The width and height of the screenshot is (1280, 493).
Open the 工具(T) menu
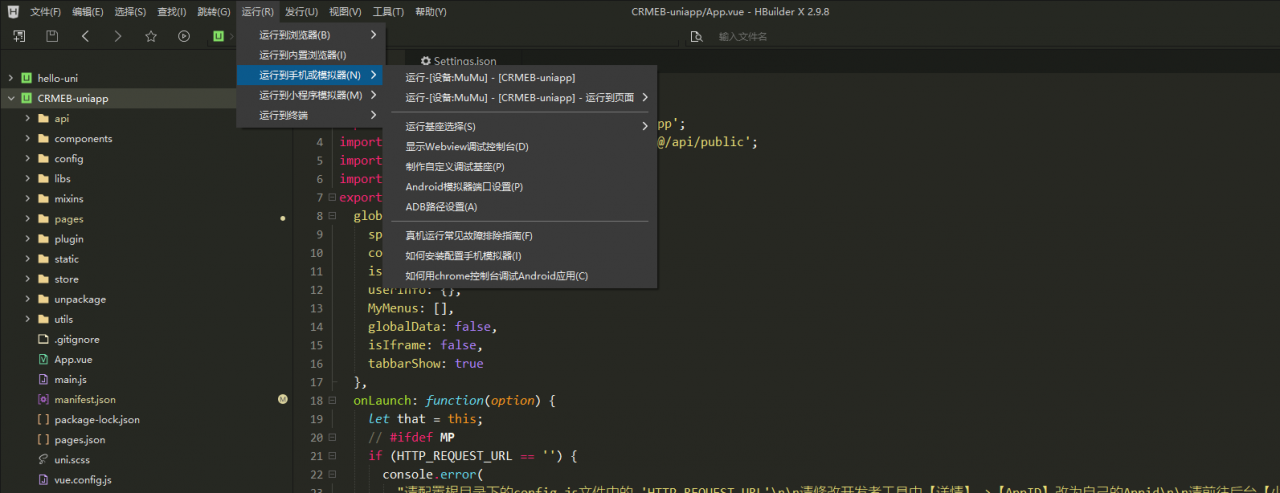[x=388, y=12]
